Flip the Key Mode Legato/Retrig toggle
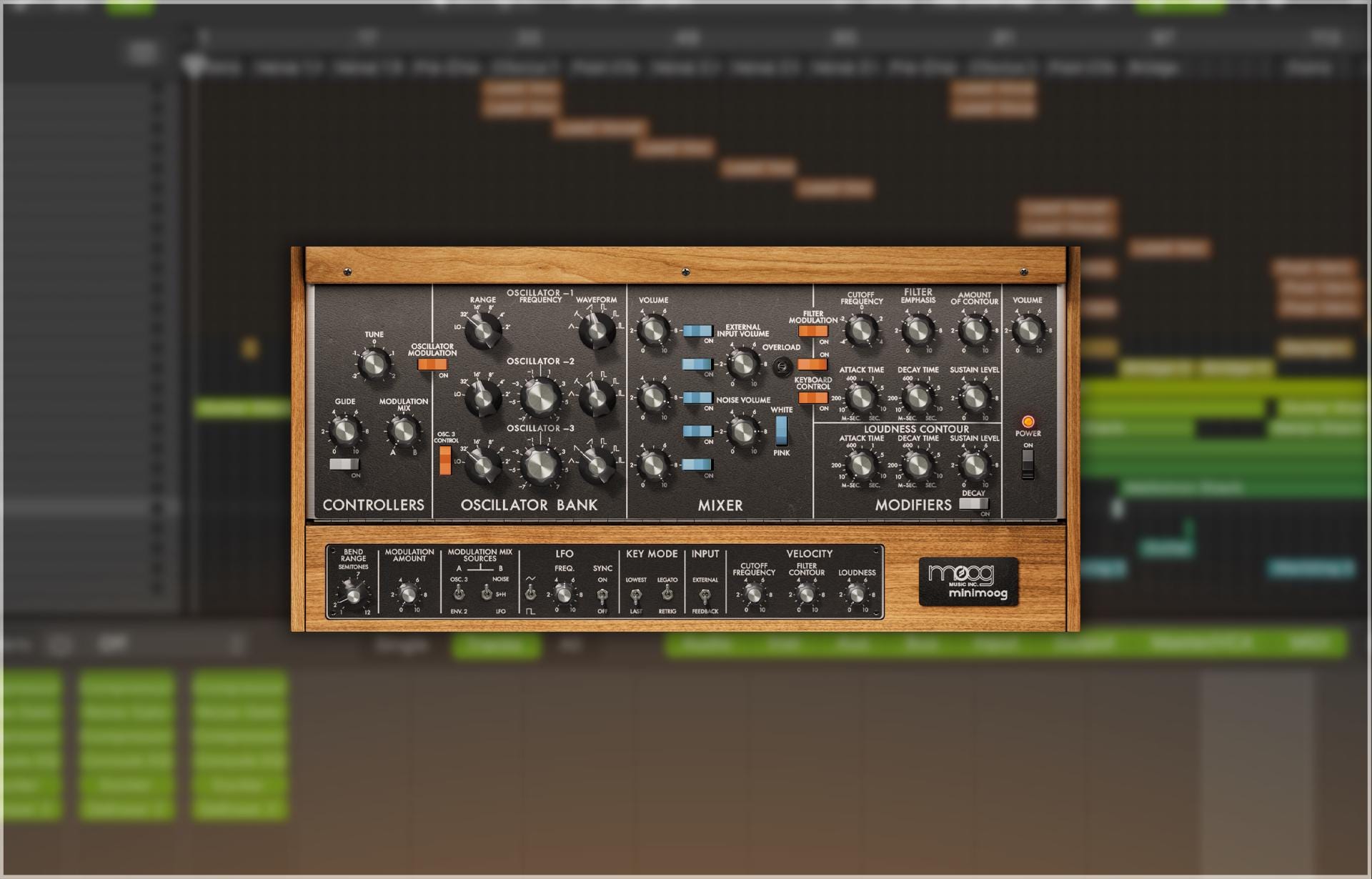 tap(667, 593)
